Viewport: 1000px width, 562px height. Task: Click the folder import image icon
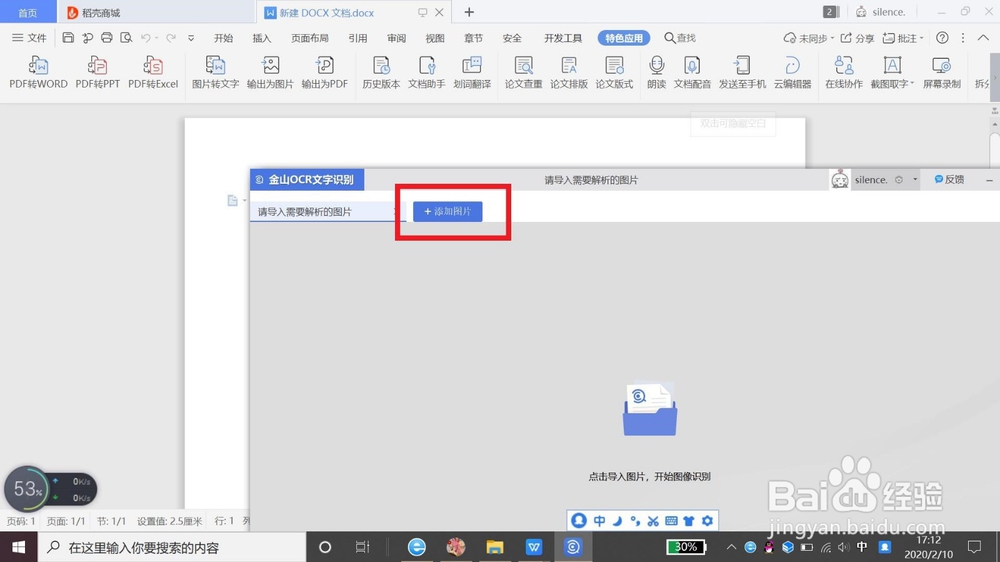pyautogui.click(x=650, y=410)
